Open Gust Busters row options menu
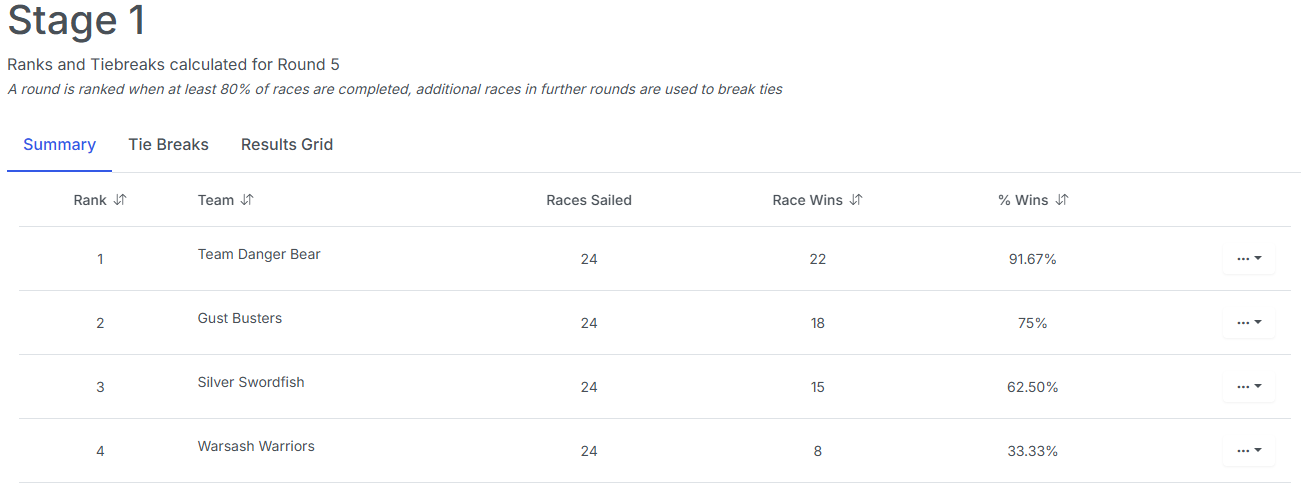This screenshot has height=484, width=1301. [x=1248, y=323]
